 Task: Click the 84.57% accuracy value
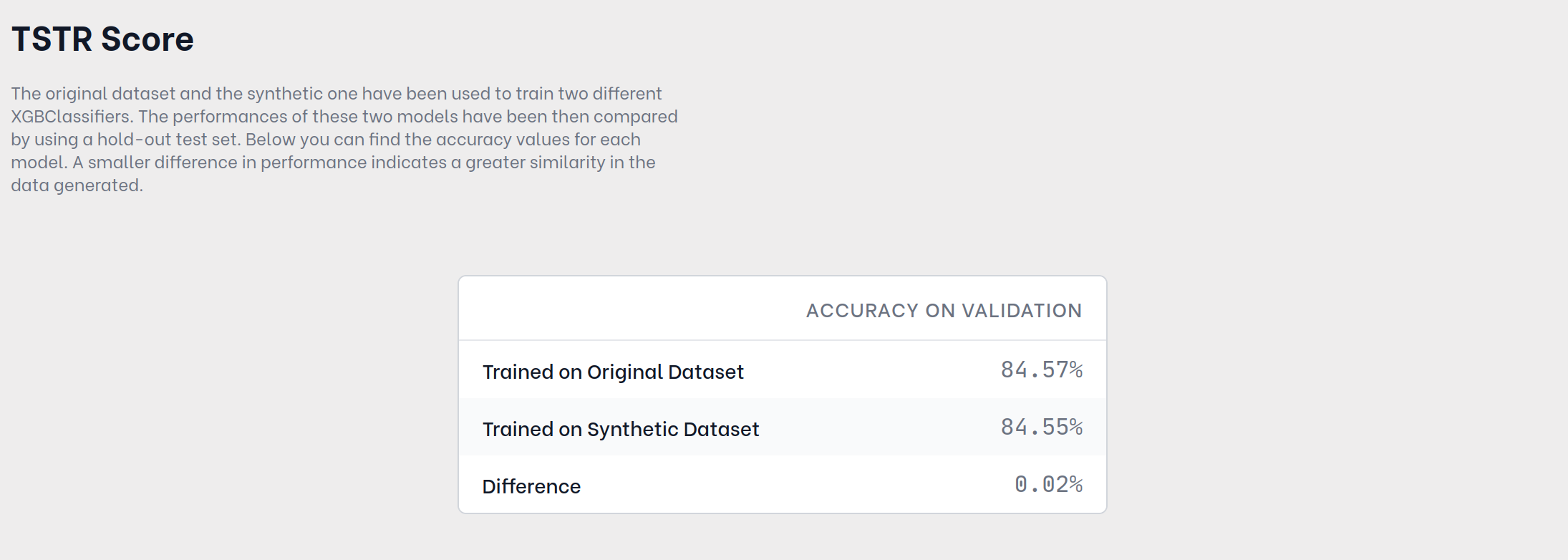point(1041,370)
